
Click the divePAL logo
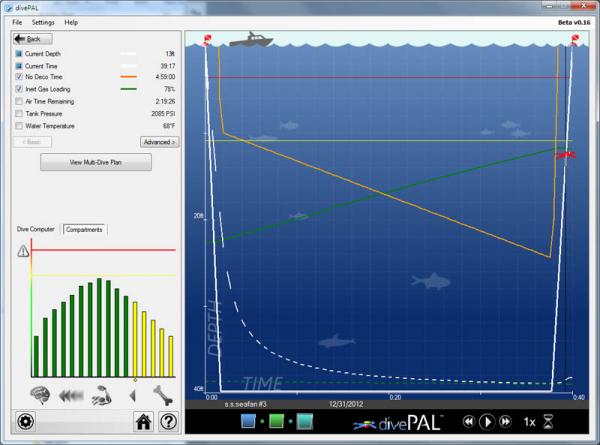398,423
